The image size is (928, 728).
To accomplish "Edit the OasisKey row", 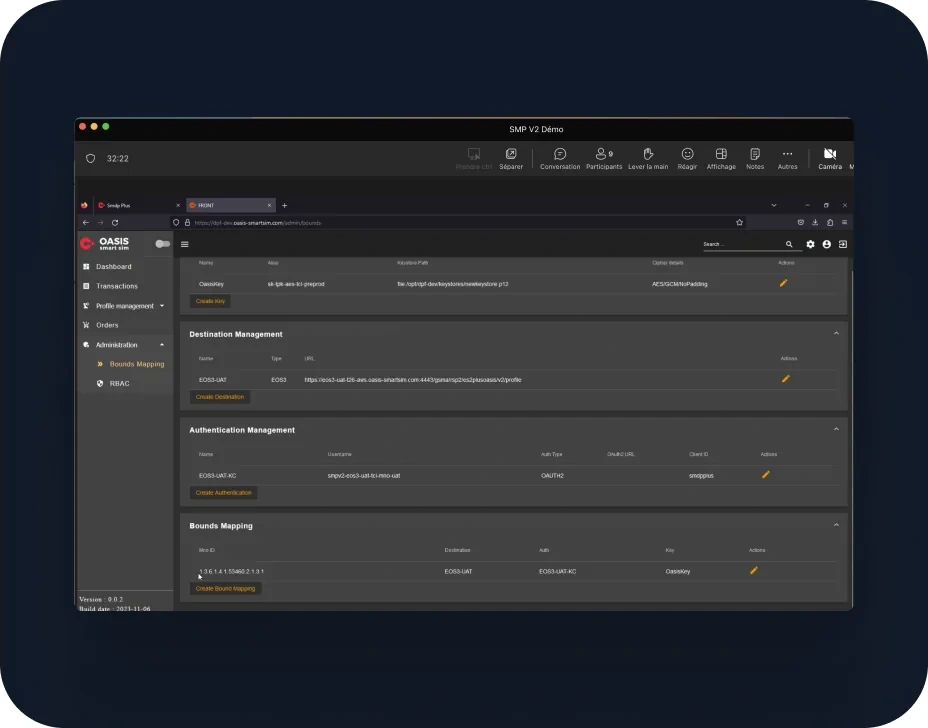I will tap(783, 284).
